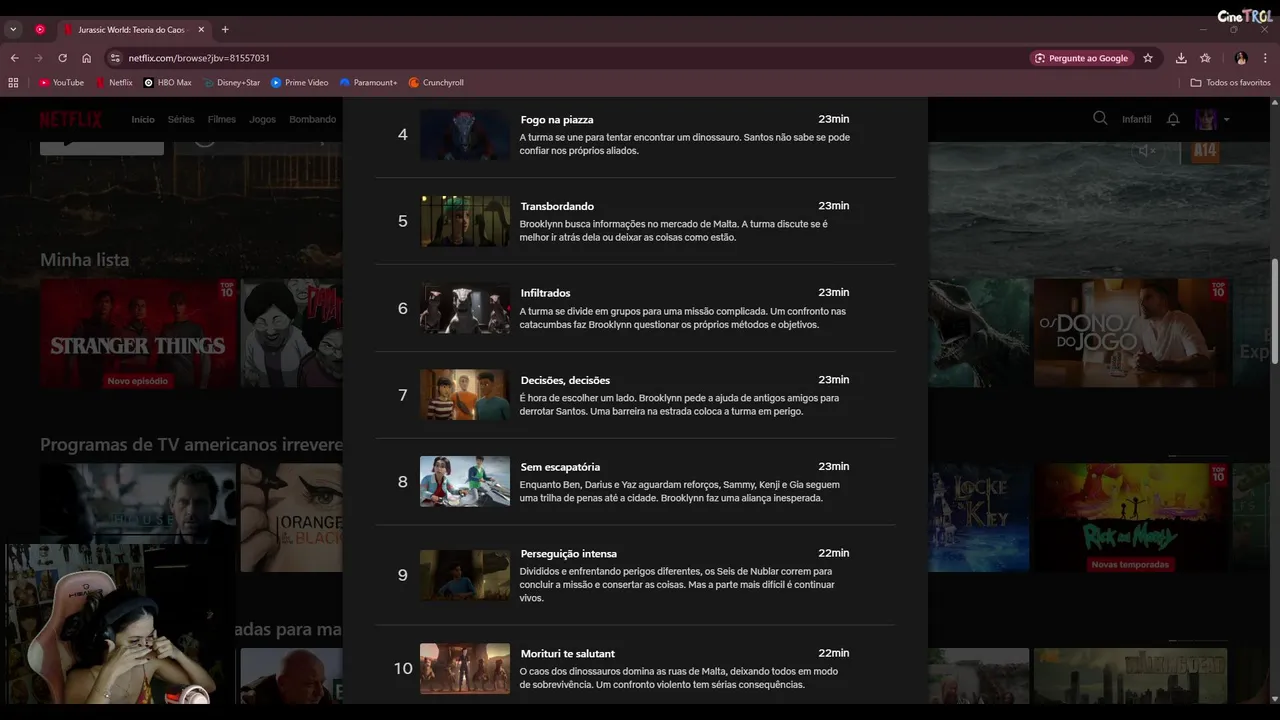Open the Netflix search magnifier

pyautogui.click(x=1100, y=118)
